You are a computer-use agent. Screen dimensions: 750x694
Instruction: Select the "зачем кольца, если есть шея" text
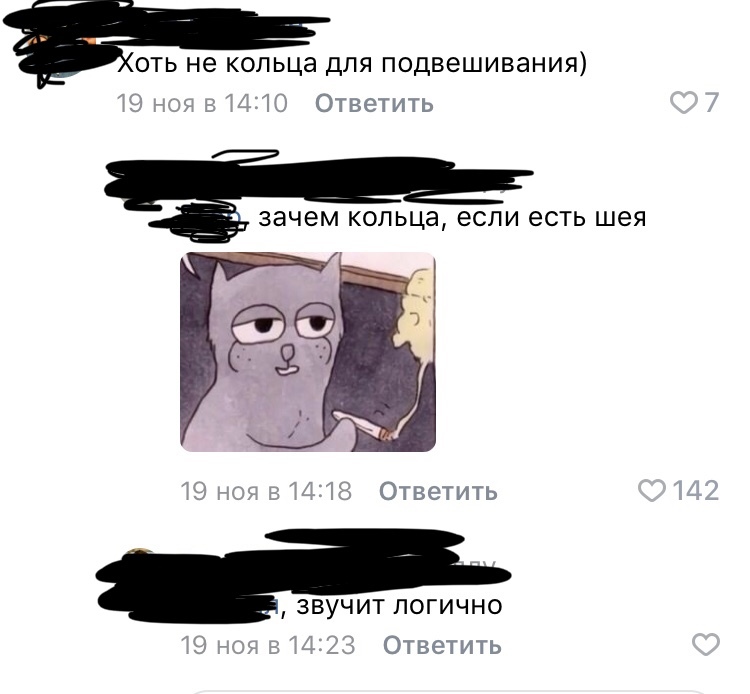(452, 218)
